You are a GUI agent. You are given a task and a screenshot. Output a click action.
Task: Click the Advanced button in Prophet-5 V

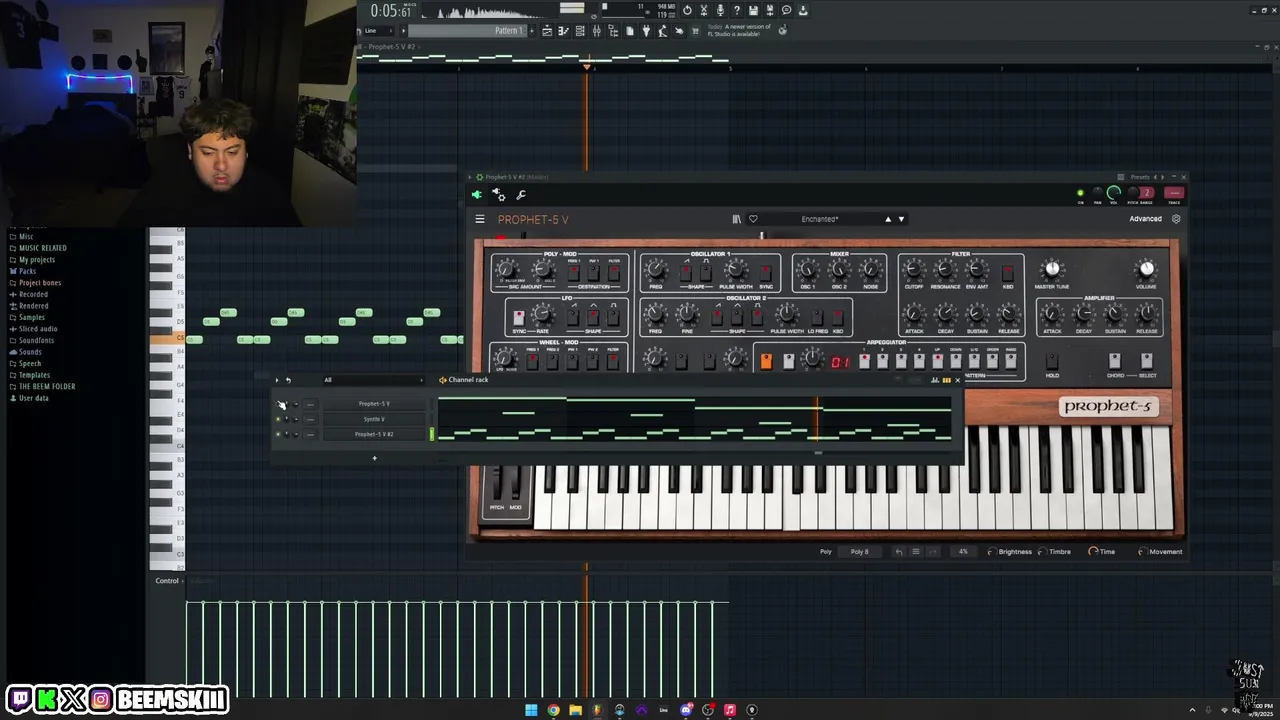coord(1145,219)
